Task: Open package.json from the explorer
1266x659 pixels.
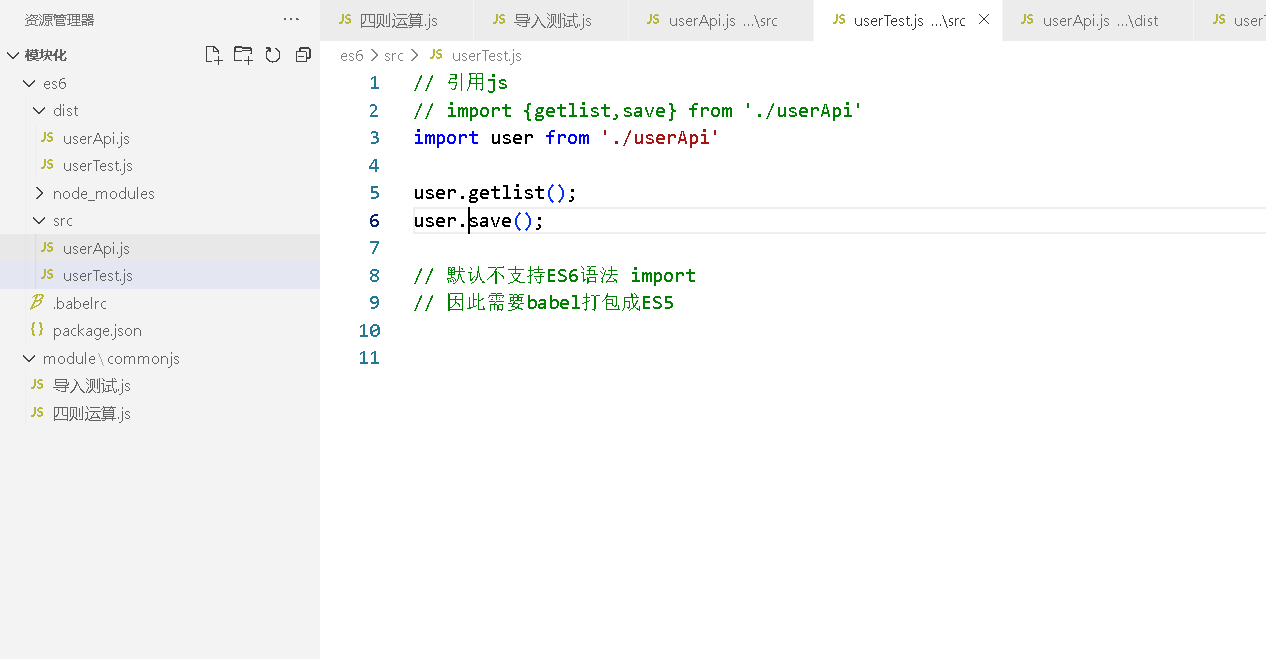Action: 97,330
